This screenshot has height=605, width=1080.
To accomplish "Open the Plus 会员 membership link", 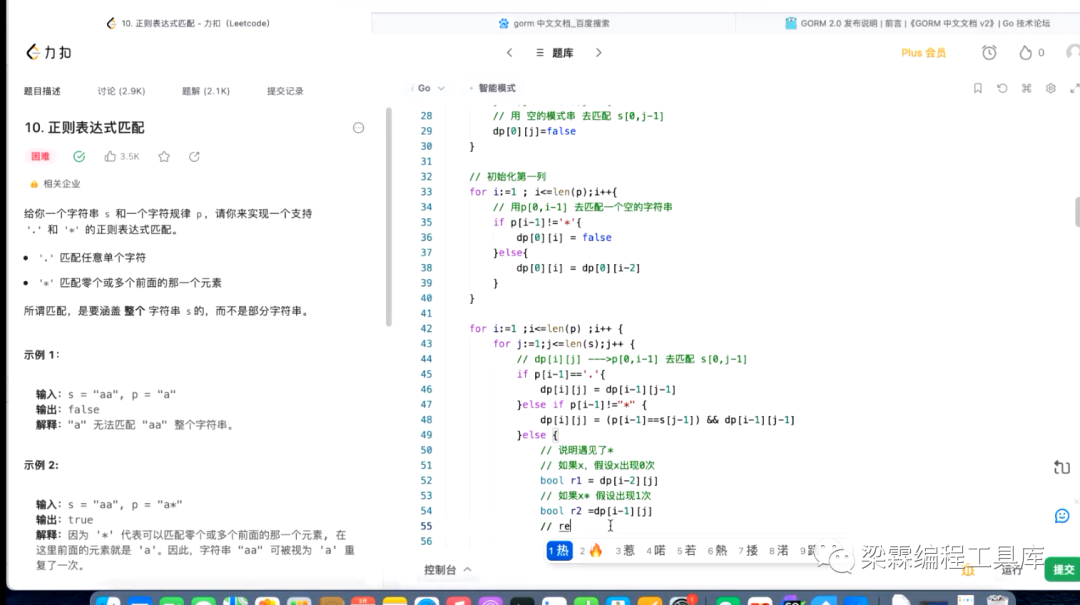I will pos(922,52).
